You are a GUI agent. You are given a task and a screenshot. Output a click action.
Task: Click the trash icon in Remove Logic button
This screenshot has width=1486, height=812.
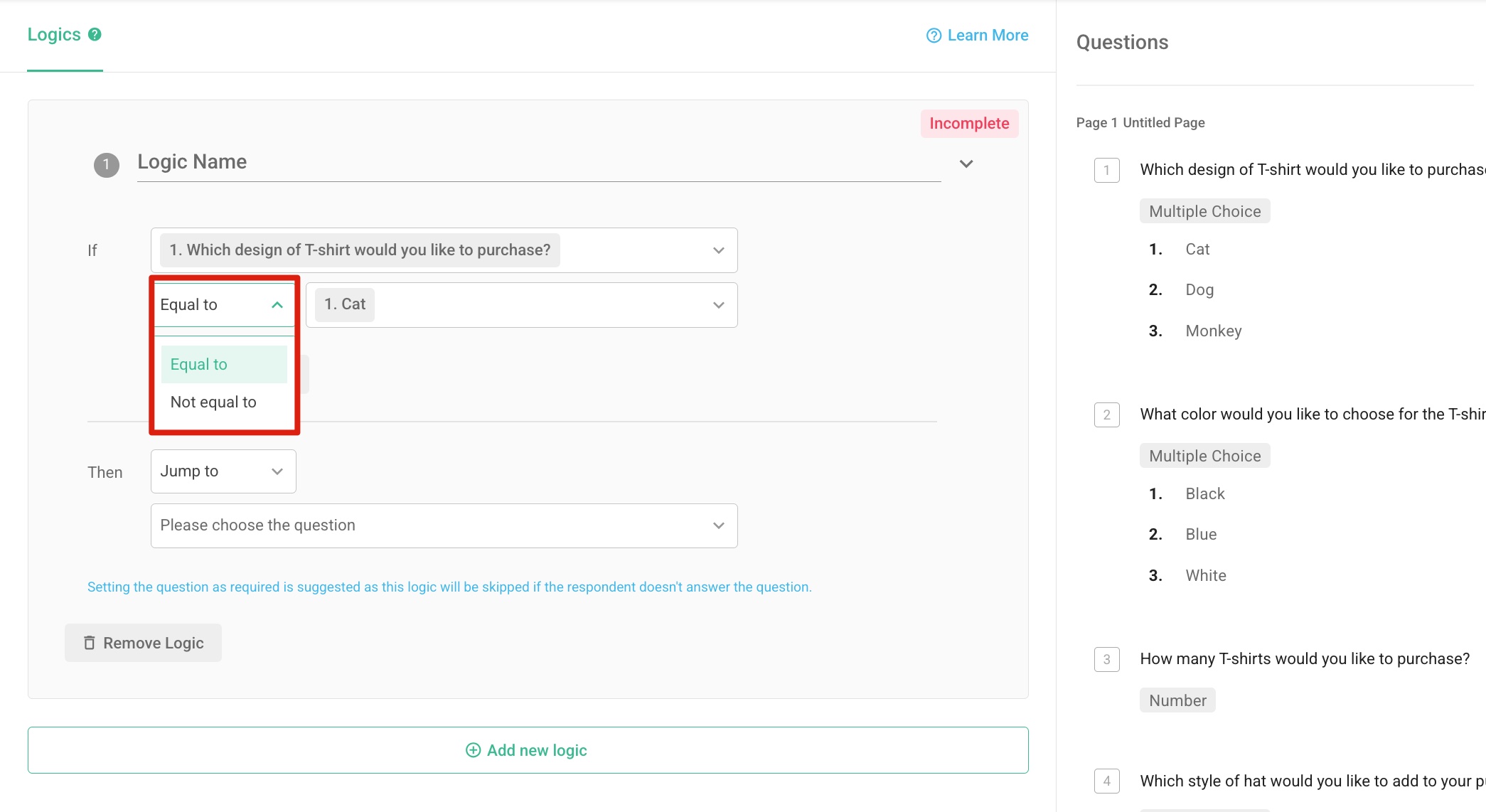pyautogui.click(x=90, y=642)
